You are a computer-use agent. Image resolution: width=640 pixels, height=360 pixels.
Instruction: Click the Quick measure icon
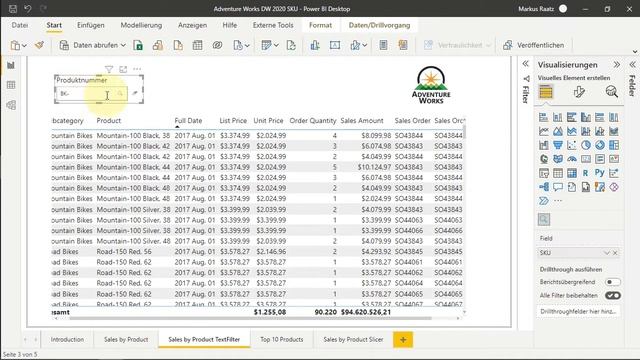pos(403,45)
